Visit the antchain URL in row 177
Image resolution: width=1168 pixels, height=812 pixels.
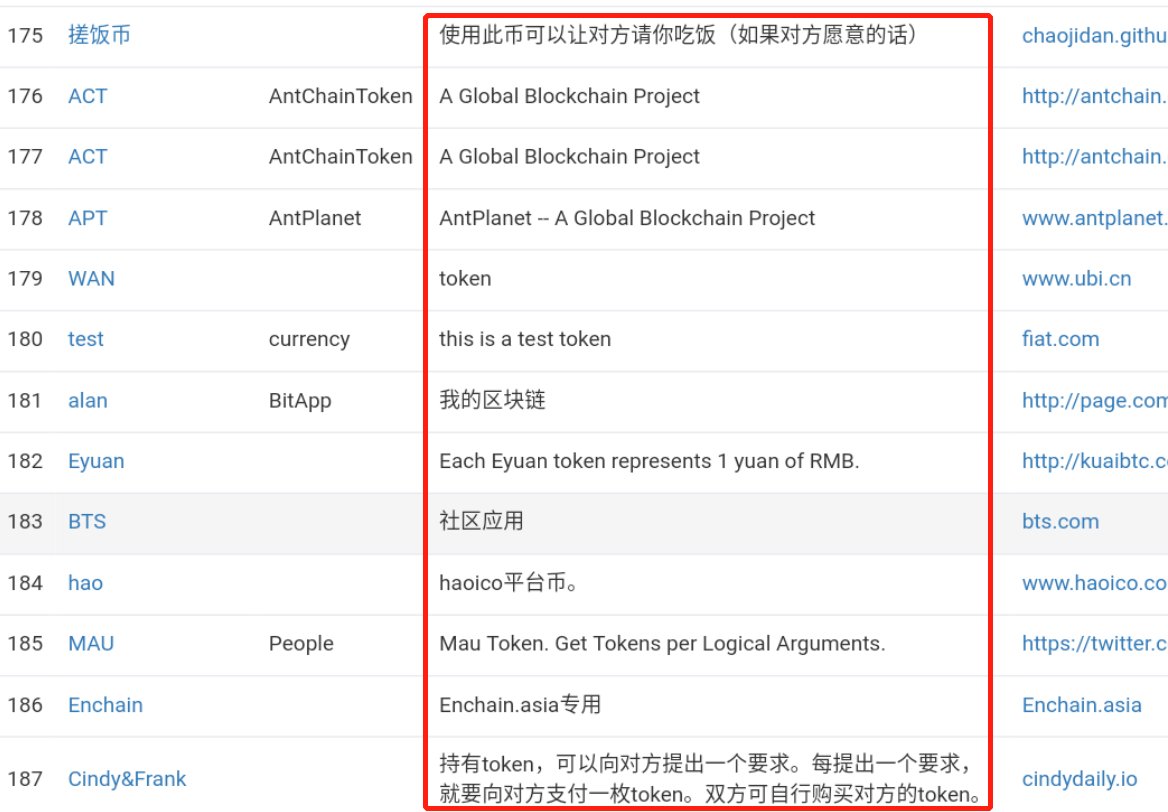coord(1094,156)
